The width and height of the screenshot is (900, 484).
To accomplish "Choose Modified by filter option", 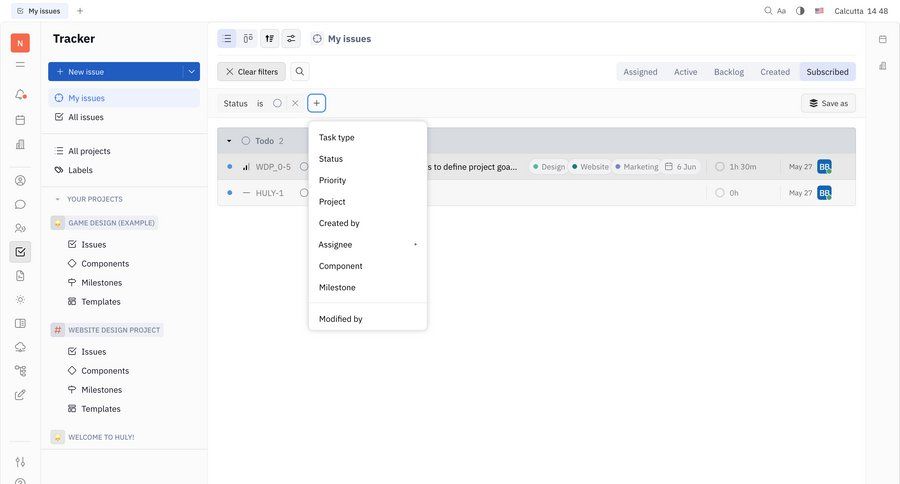I will tap(367, 319).
